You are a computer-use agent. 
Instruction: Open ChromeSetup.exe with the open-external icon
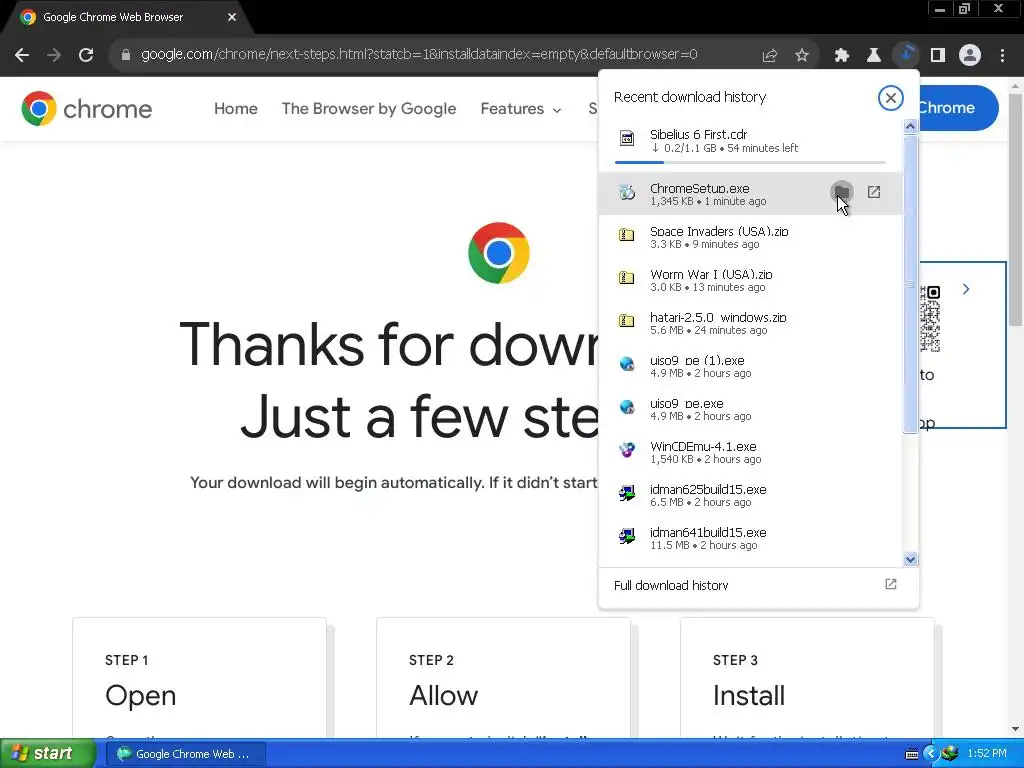click(x=874, y=192)
